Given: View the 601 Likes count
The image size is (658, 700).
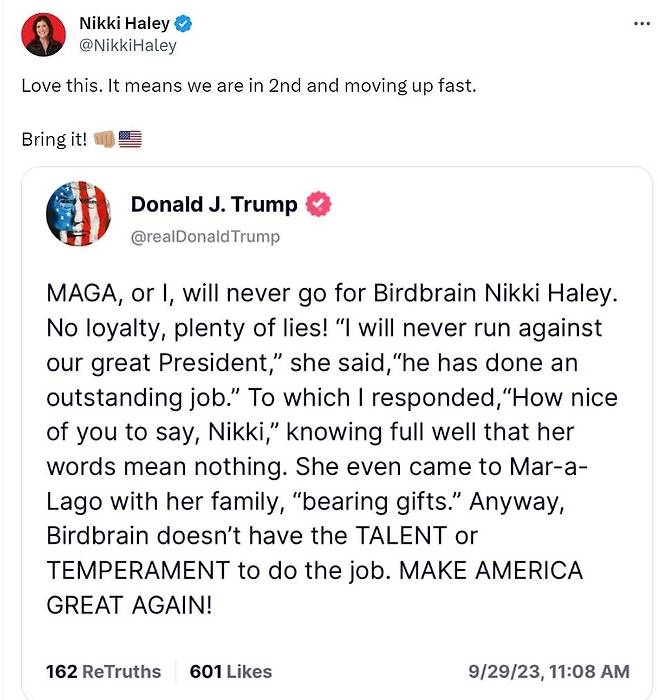Looking at the screenshot, I should tap(230, 671).
